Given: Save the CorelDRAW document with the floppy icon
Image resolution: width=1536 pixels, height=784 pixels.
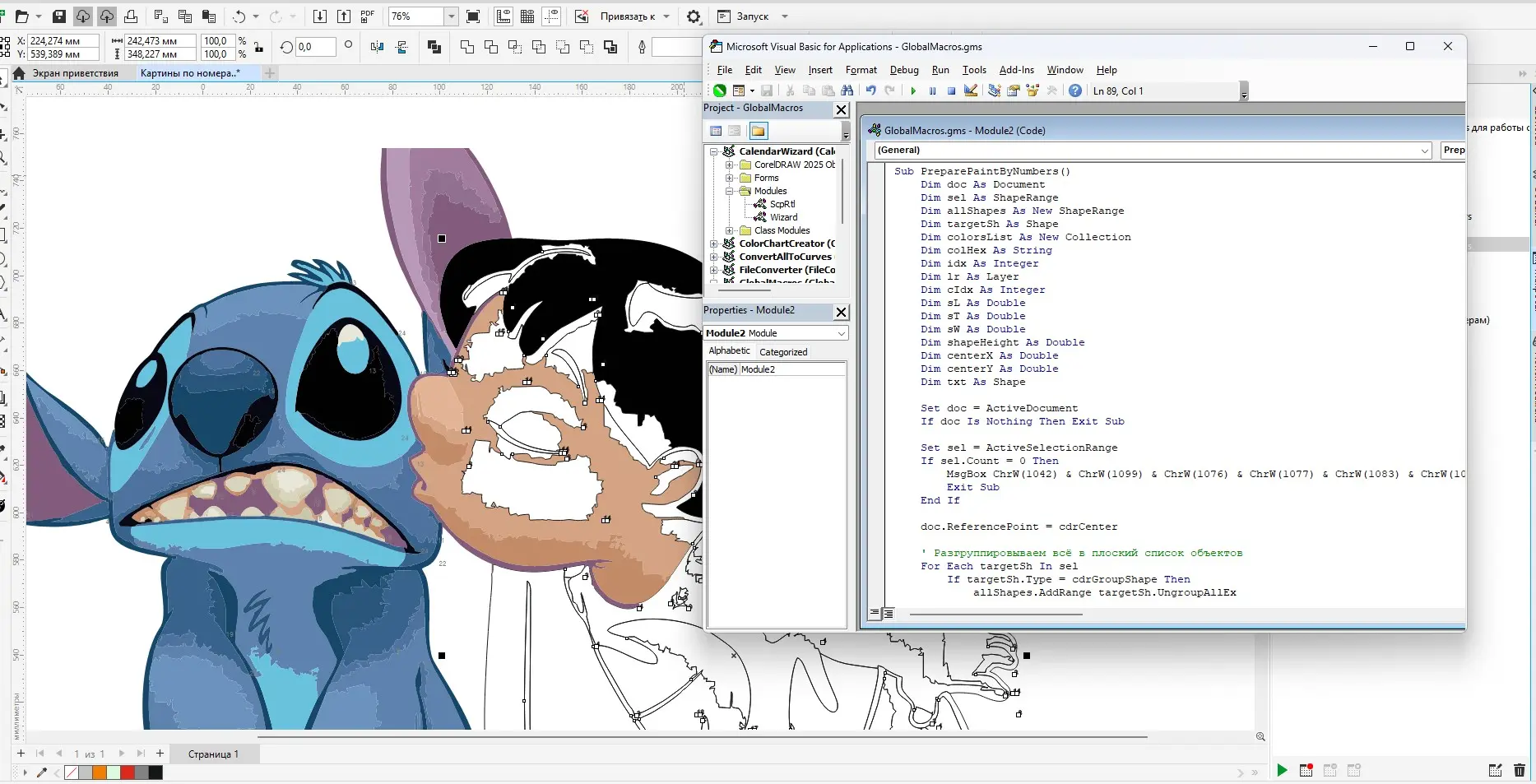Looking at the screenshot, I should (59, 16).
